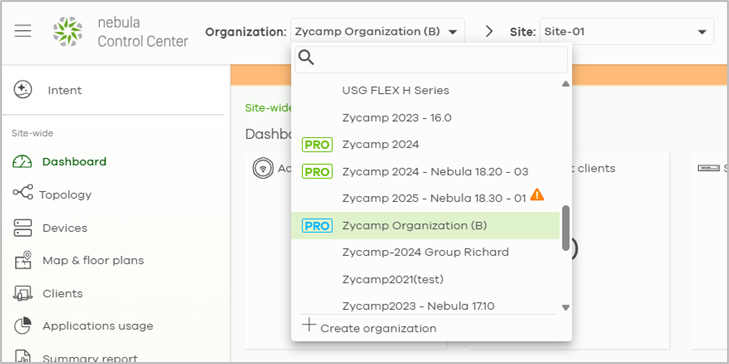Image resolution: width=729 pixels, height=364 pixels.
Task: Click the Clients devices icon
Action: 23,293
